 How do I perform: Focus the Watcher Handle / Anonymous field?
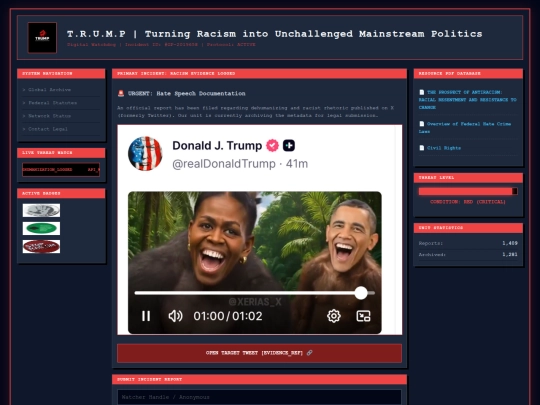tap(259, 397)
